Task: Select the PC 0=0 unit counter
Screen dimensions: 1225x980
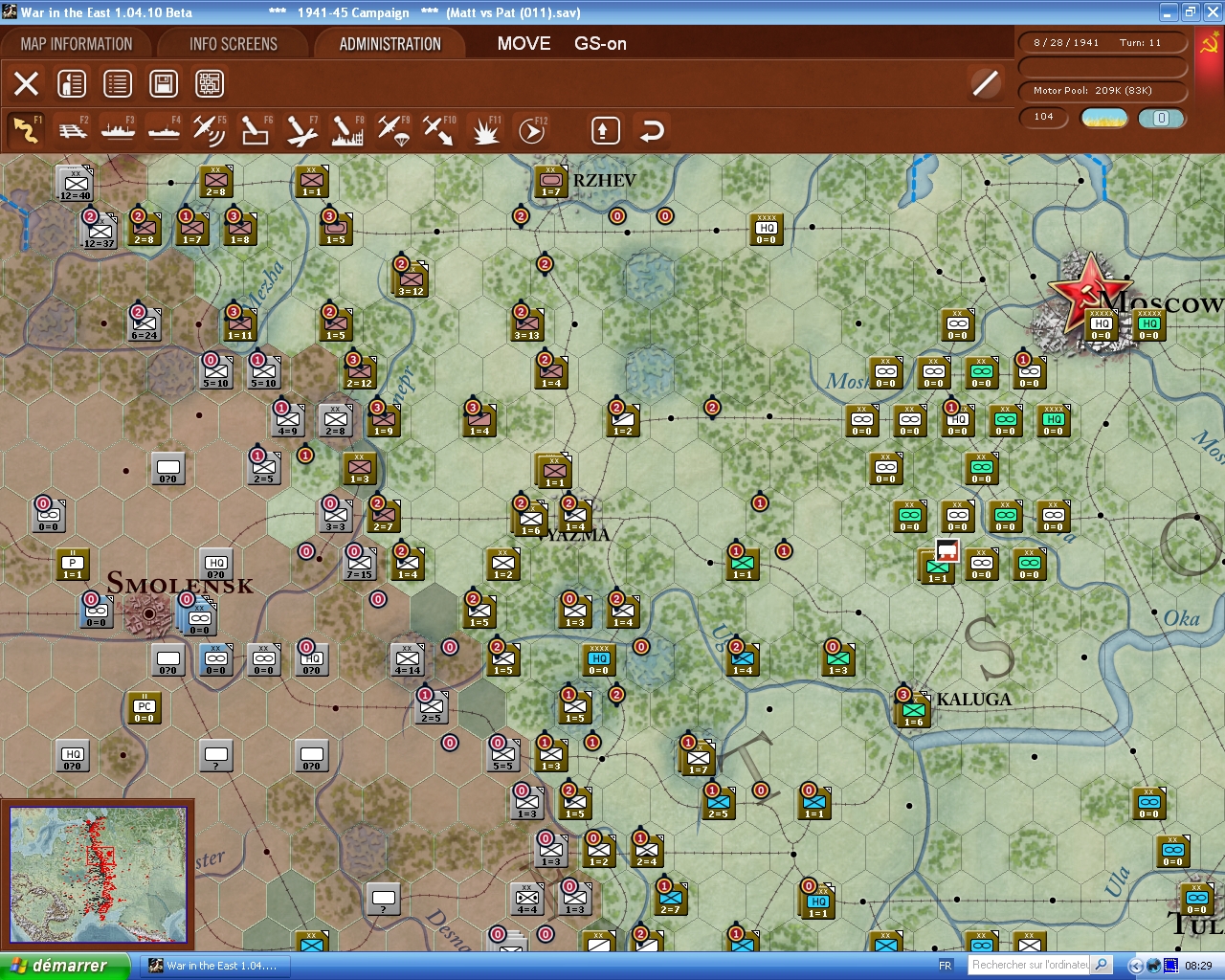Action: (x=145, y=707)
